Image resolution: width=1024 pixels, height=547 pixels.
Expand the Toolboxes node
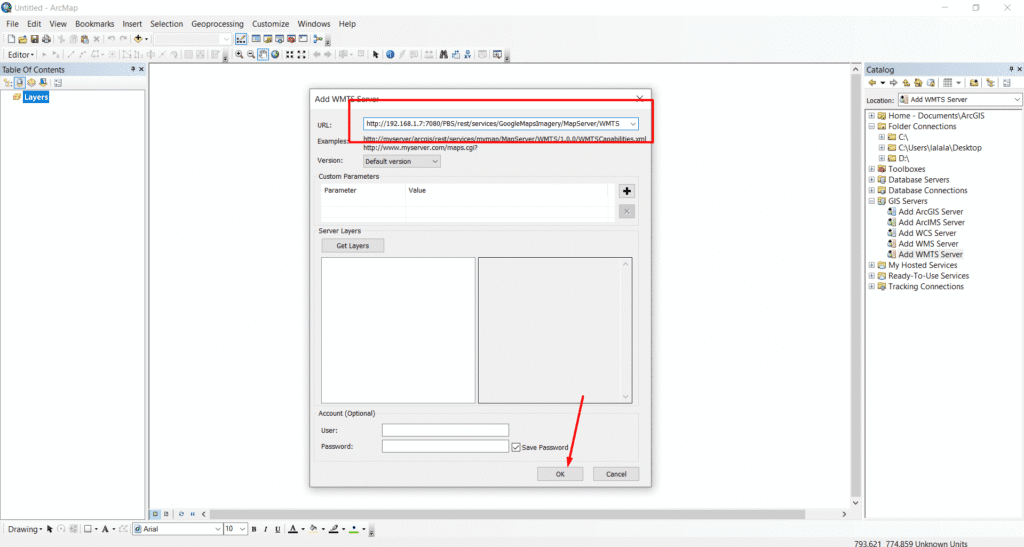coord(871,169)
